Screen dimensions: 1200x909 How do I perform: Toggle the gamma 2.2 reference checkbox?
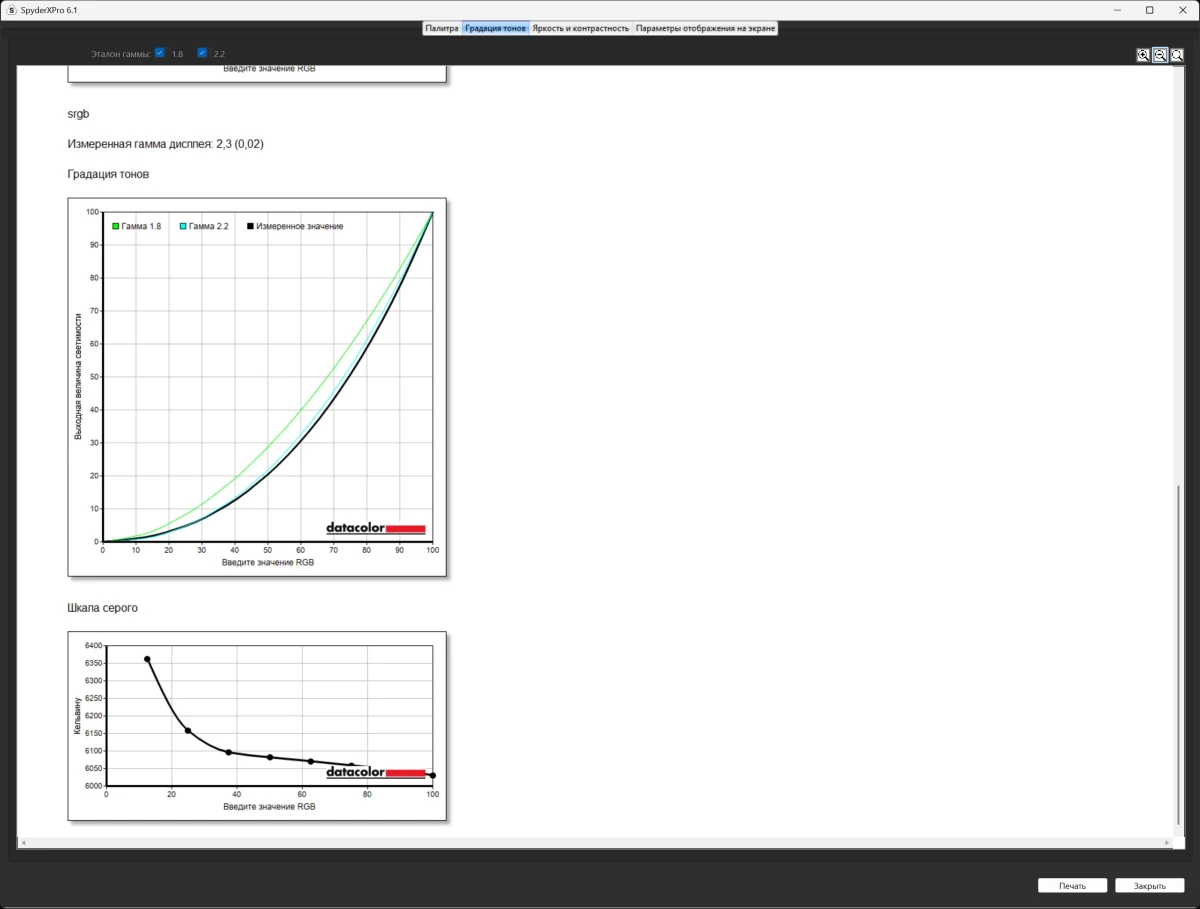[x=202, y=53]
